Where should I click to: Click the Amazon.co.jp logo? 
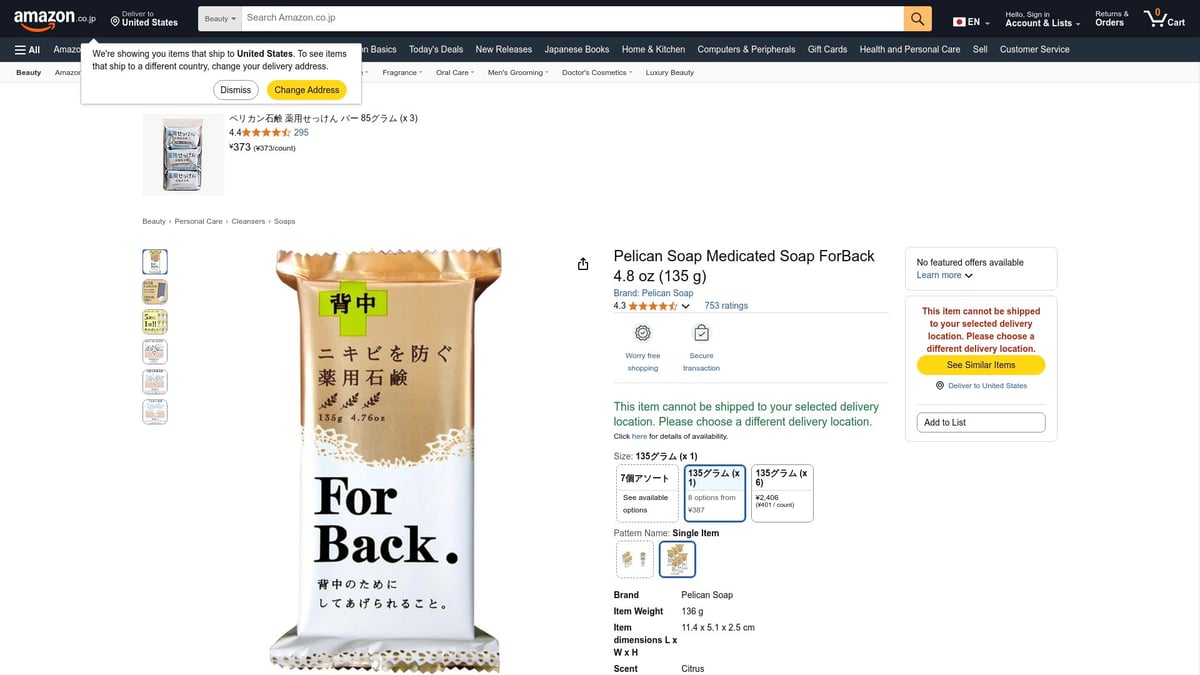pyautogui.click(x=54, y=19)
